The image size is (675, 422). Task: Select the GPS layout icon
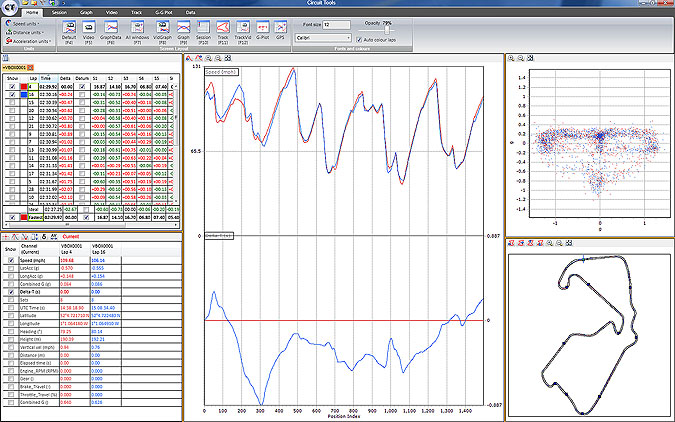(280, 28)
